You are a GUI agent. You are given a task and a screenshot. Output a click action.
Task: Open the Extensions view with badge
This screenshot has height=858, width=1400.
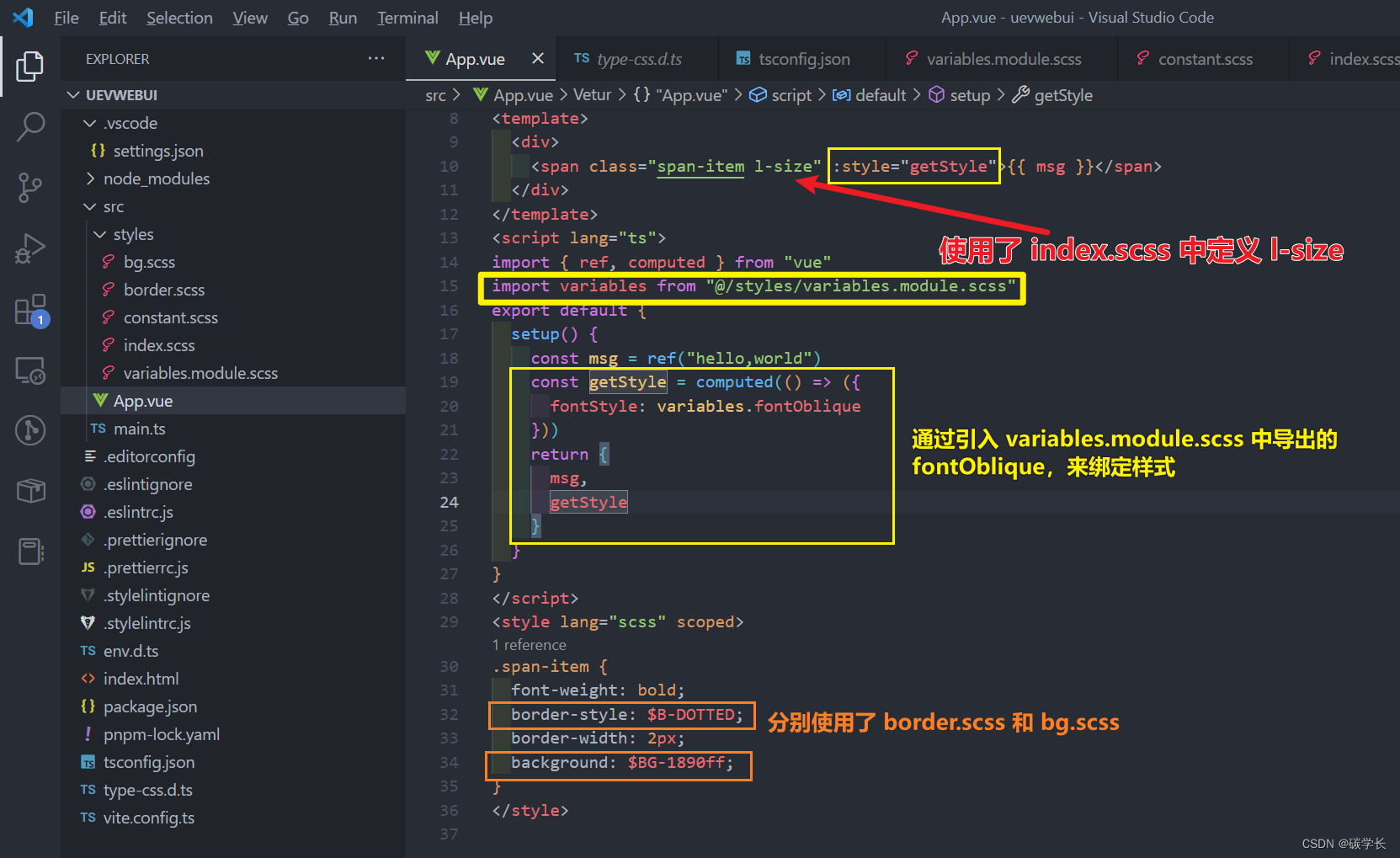[30, 311]
